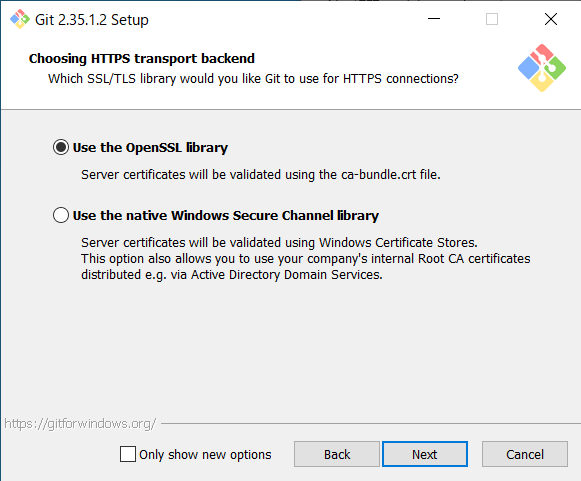Close the Git Setup window
This screenshot has width=581, height=481.
(551, 19)
